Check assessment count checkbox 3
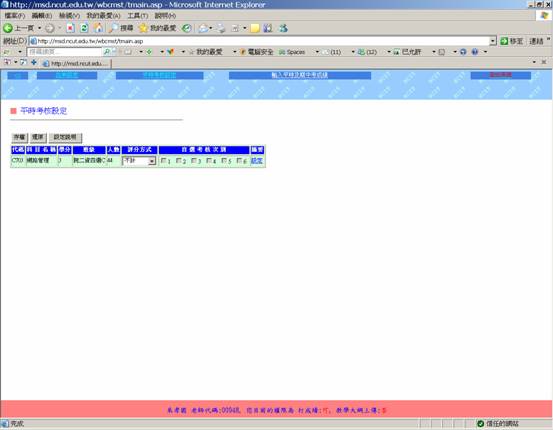Screen dimensions: 553x430 [x=194, y=161]
